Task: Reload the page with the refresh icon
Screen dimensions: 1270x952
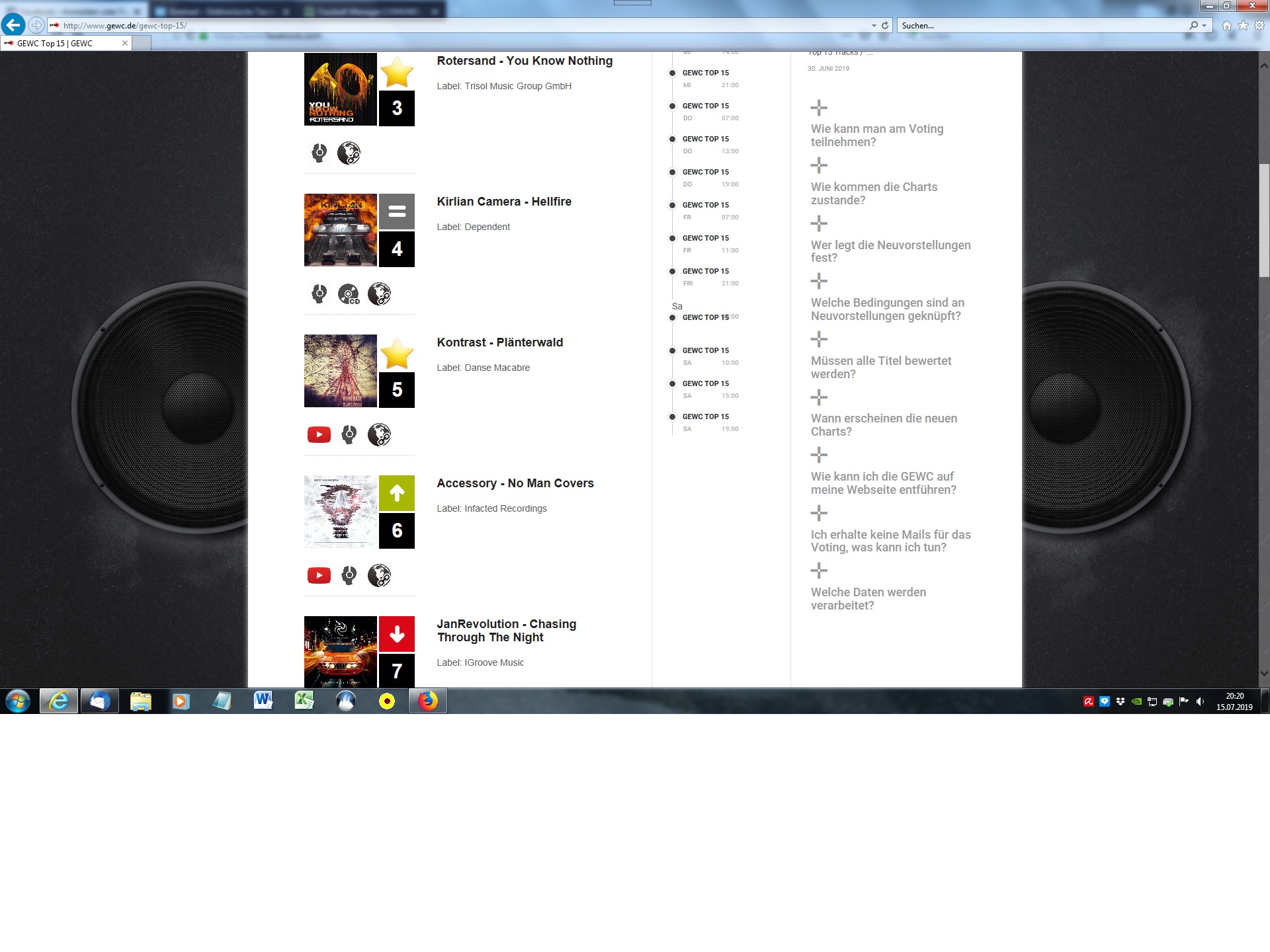Action: [x=885, y=25]
